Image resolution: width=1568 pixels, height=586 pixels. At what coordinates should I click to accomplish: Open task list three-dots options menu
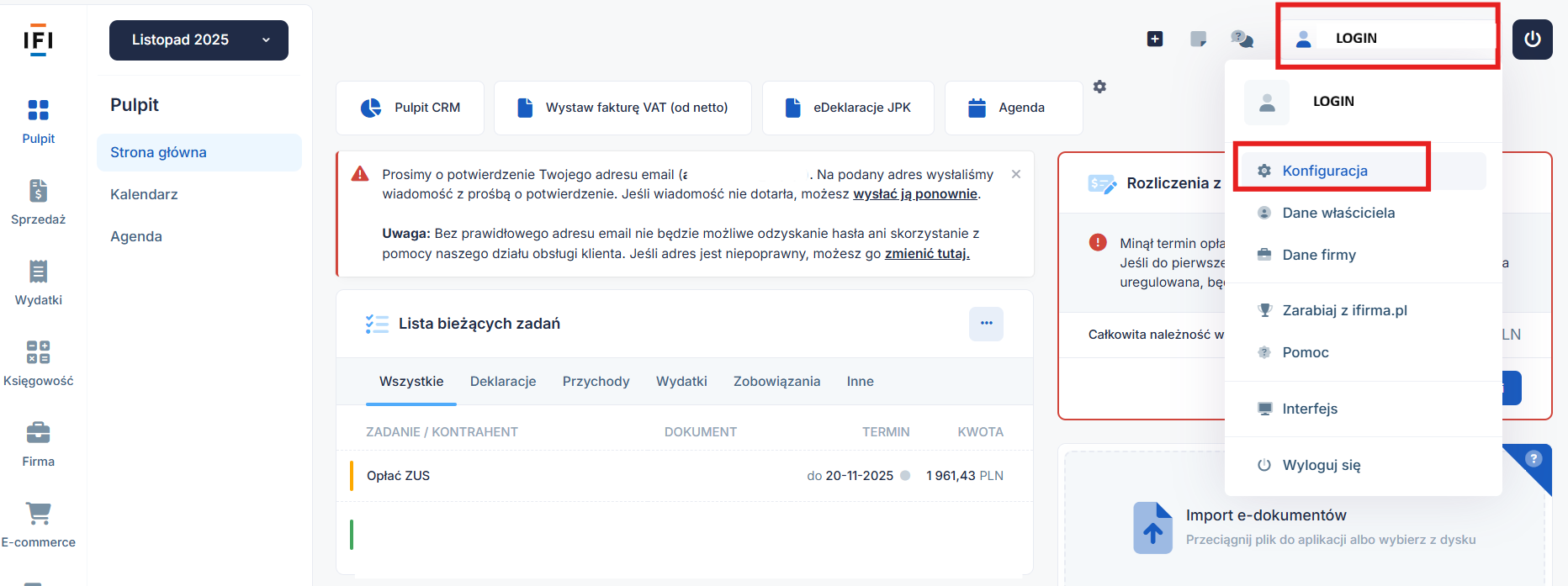click(x=986, y=324)
